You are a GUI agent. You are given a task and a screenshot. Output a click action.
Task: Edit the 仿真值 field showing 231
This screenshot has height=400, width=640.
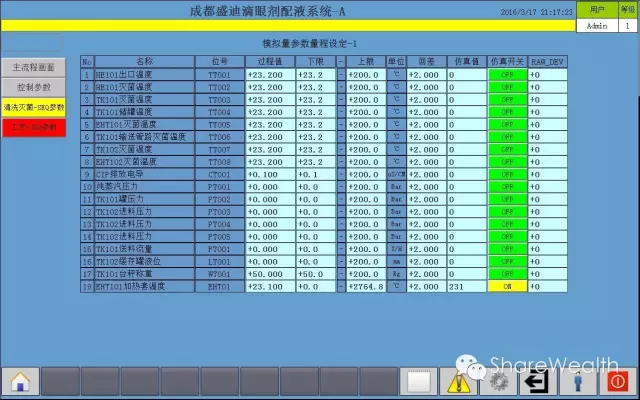(465, 287)
